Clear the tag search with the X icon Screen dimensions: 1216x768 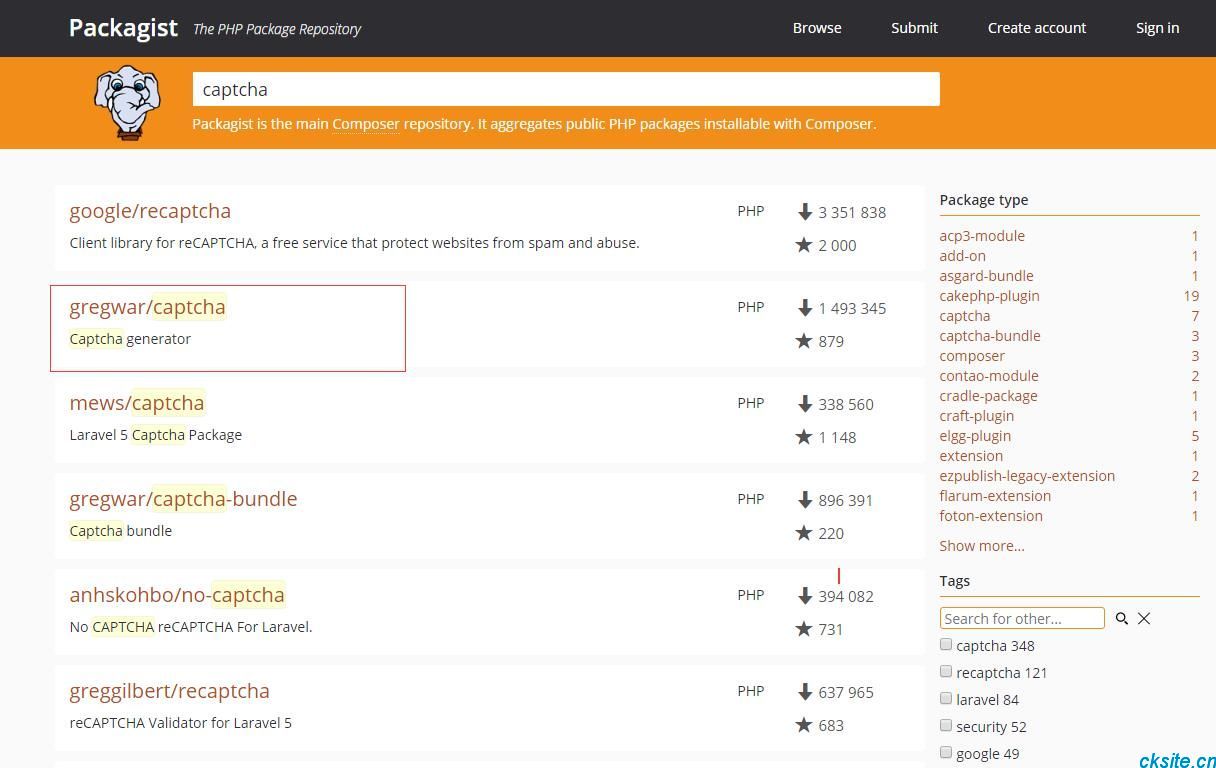click(1144, 619)
